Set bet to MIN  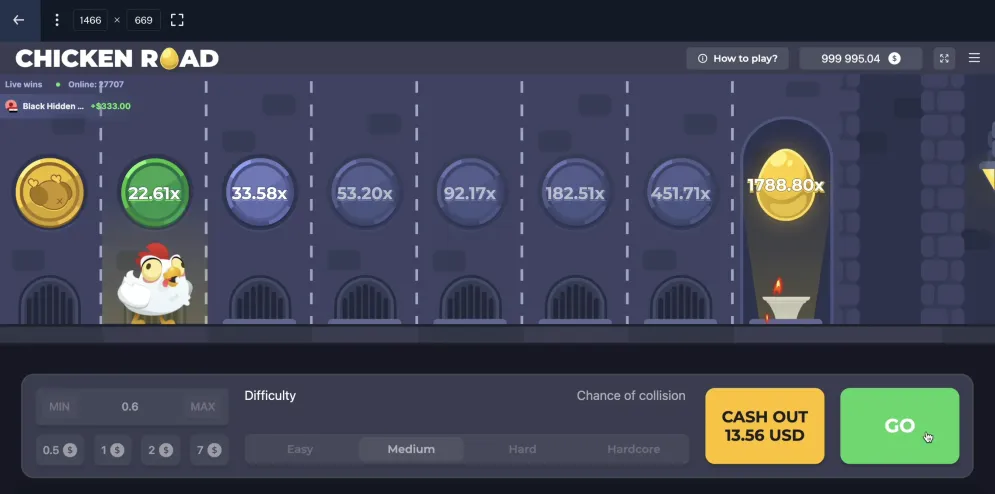[x=59, y=406]
